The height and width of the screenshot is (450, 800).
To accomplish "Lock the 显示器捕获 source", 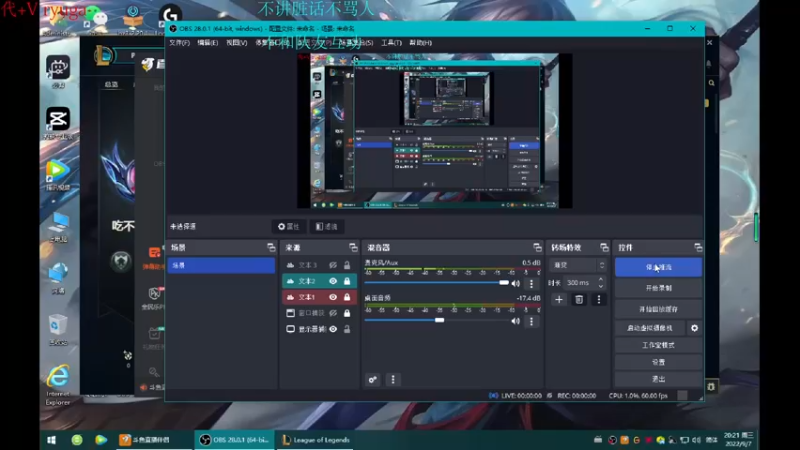I will point(347,329).
